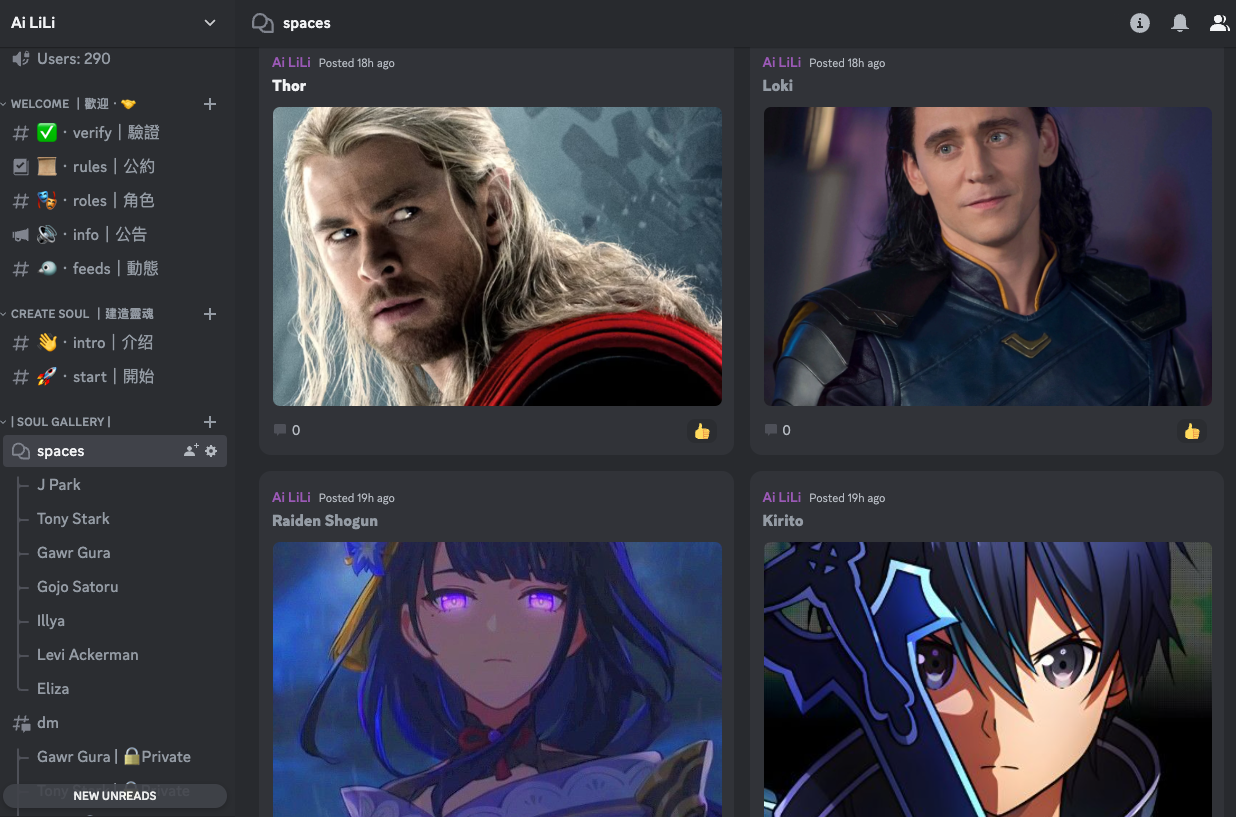Open the Levi Ackerman thread
Screen dimensions: 1236x817
pyautogui.click(x=87, y=655)
